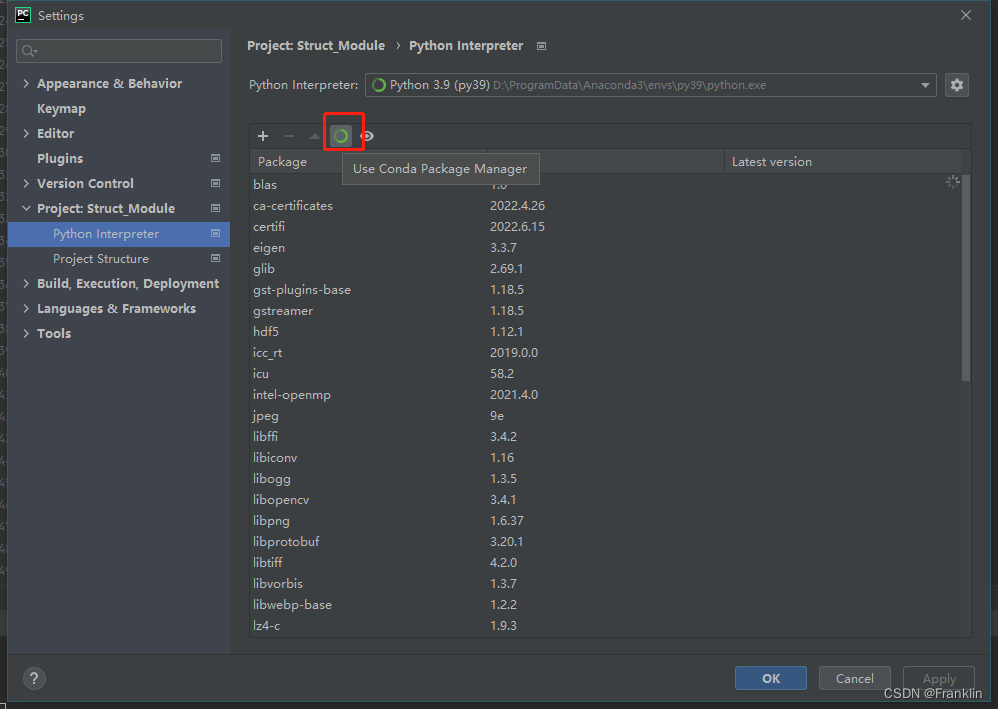Image resolution: width=998 pixels, height=709 pixels.
Task: Select the gstreamer package row
Action: [605, 311]
